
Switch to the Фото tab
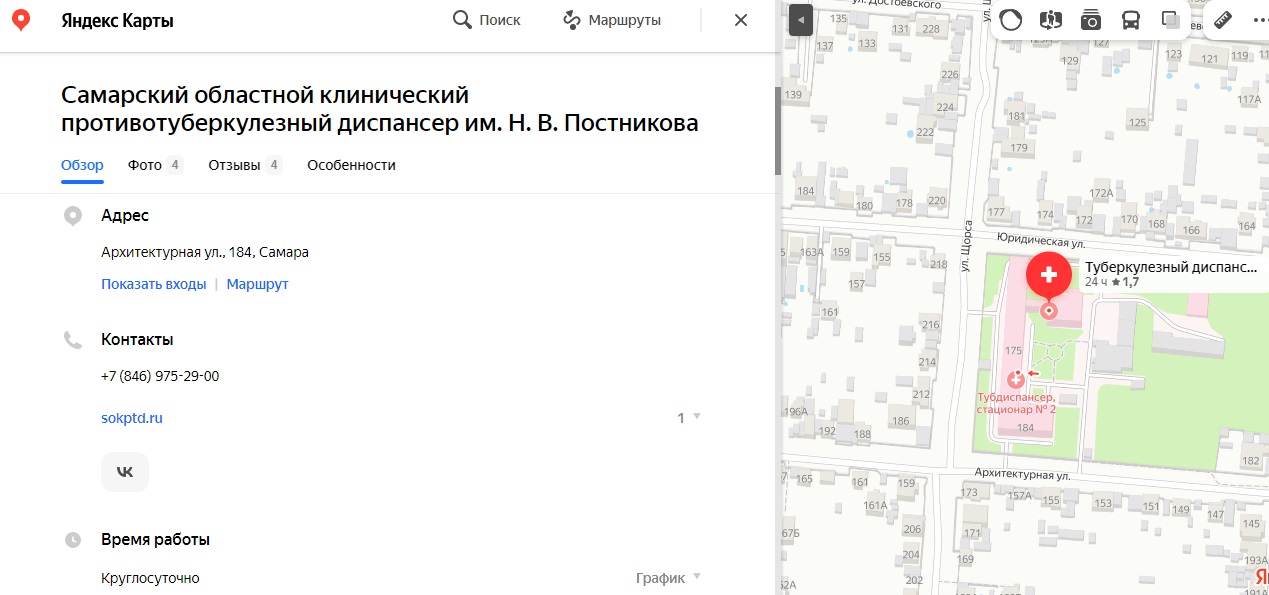pyautogui.click(x=155, y=165)
